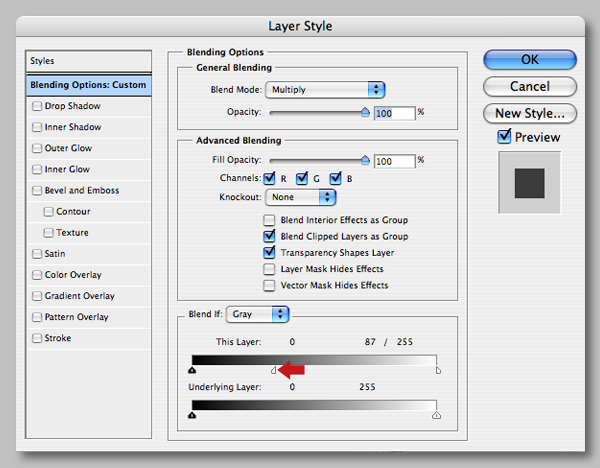Click This Layer split white slider at 87
Viewport: 600px width, 468px height.
coord(274,370)
